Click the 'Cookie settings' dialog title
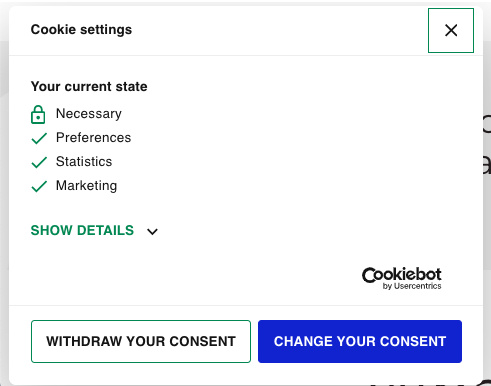491x386 pixels. tap(81, 30)
